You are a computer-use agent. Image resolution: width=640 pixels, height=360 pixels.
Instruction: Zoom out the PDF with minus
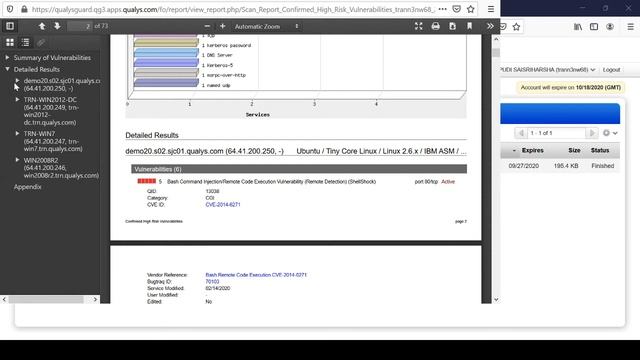[207, 26]
